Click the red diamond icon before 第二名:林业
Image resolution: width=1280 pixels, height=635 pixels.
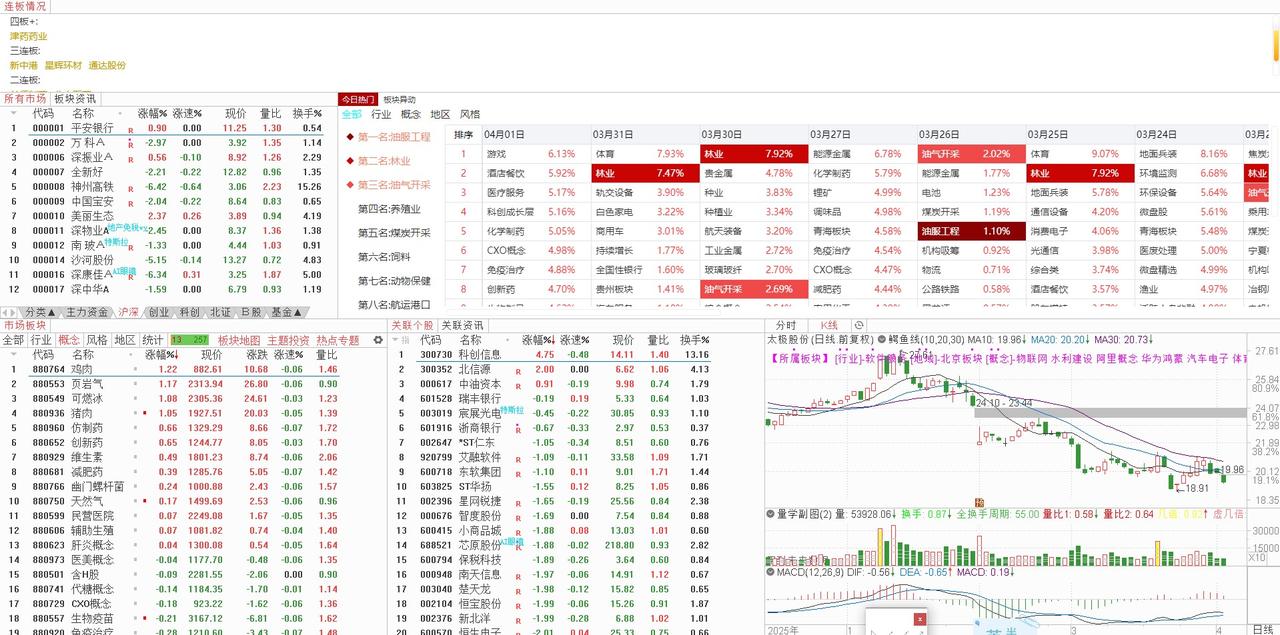tap(350, 161)
